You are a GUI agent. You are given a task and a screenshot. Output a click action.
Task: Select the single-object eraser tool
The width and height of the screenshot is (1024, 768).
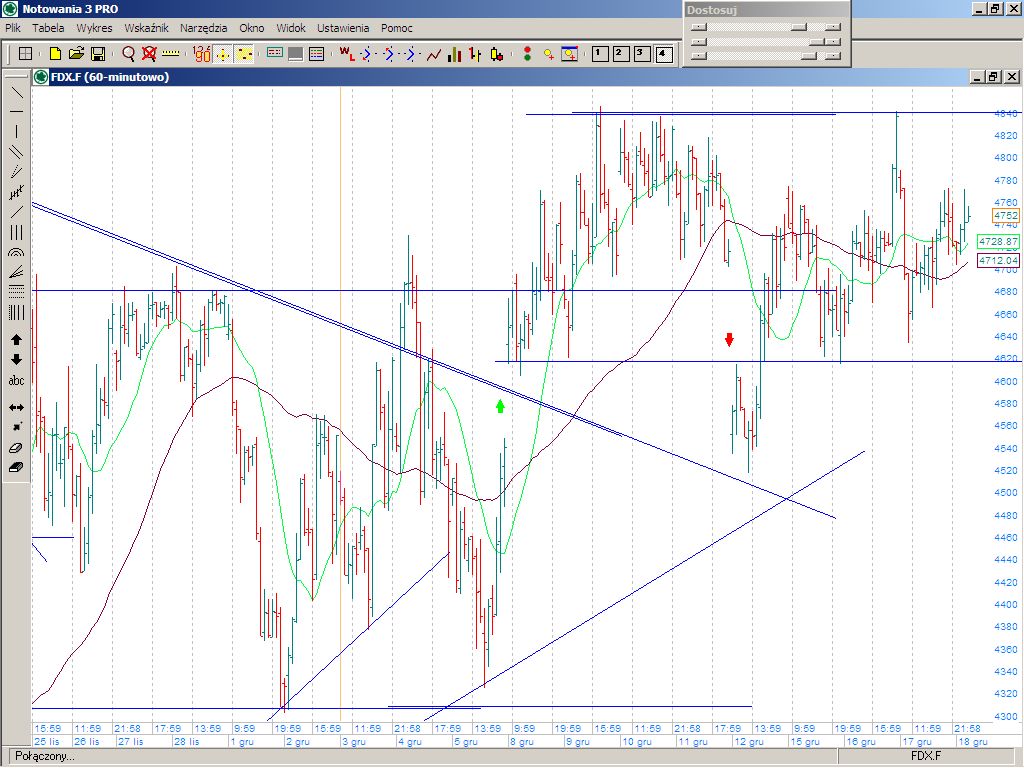[x=16, y=448]
